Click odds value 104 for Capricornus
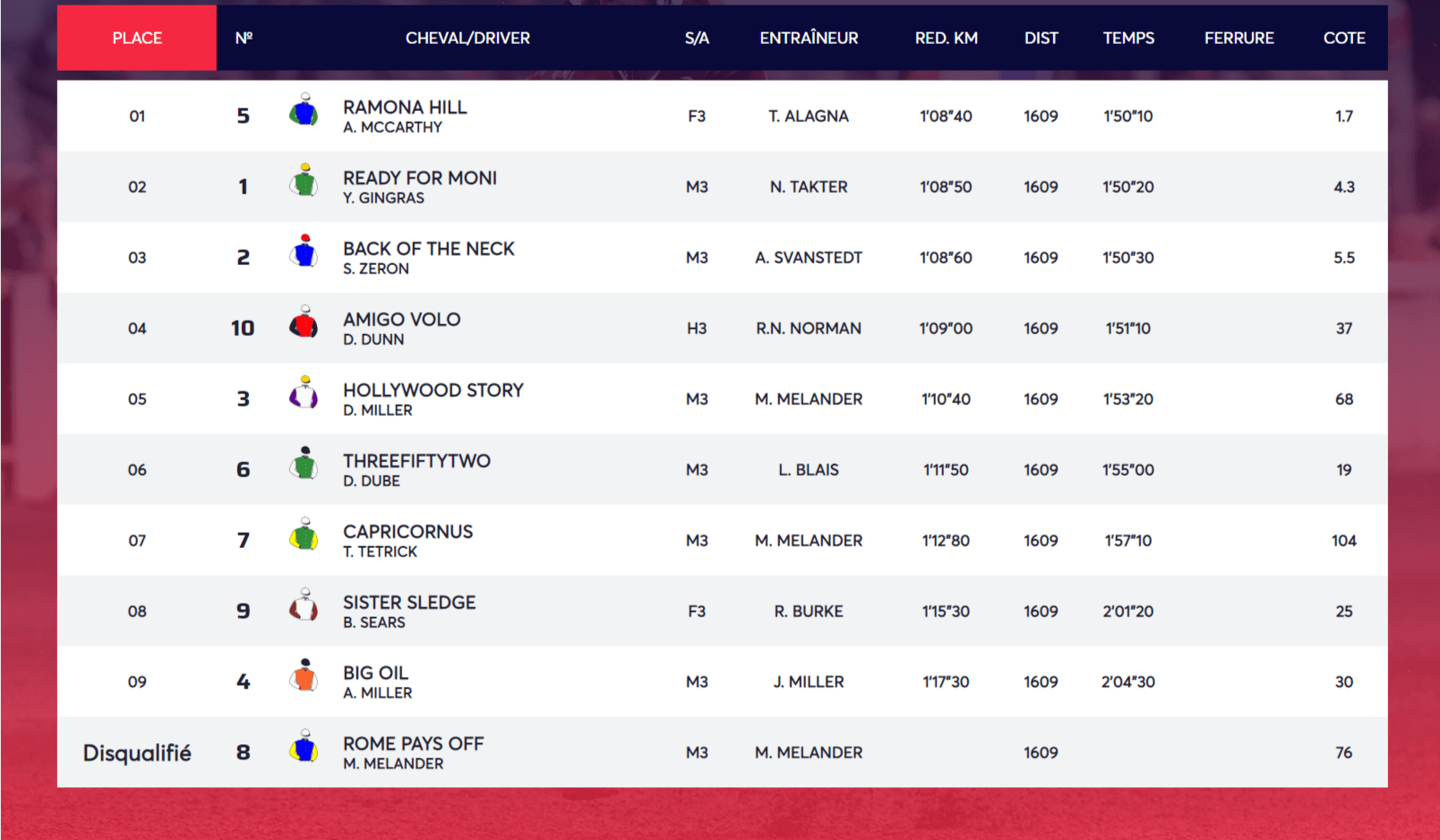 pyautogui.click(x=1344, y=540)
